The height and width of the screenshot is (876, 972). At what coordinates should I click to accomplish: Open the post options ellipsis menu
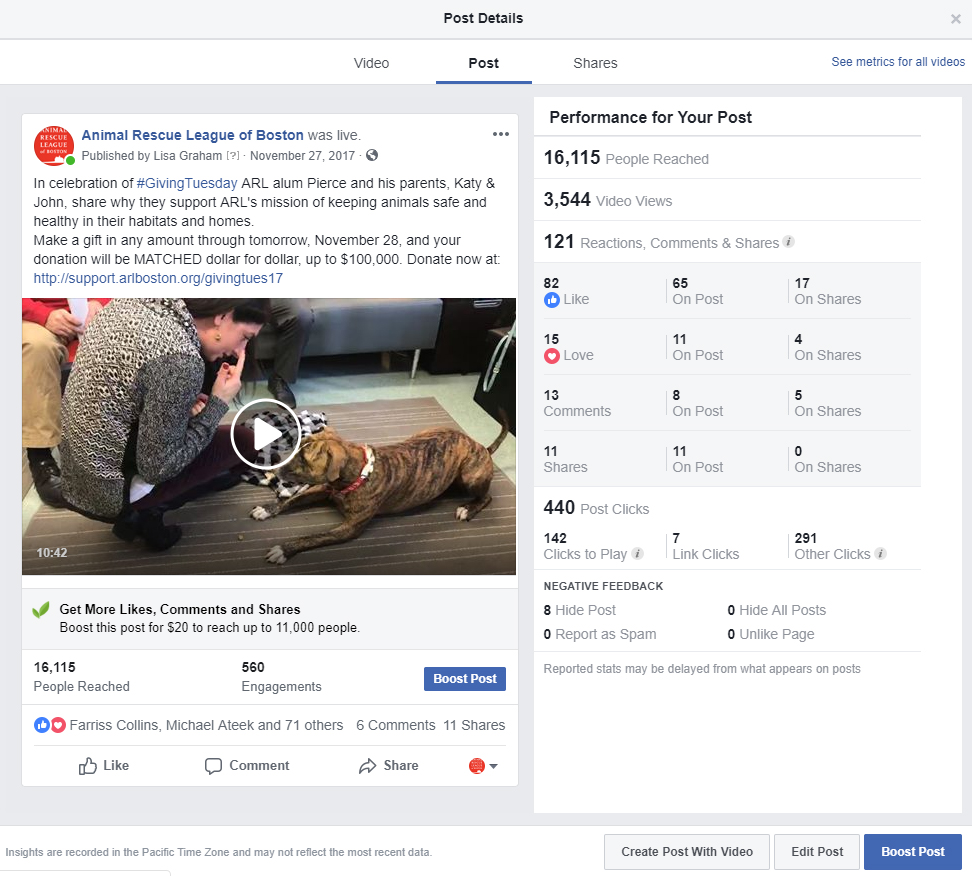[500, 134]
